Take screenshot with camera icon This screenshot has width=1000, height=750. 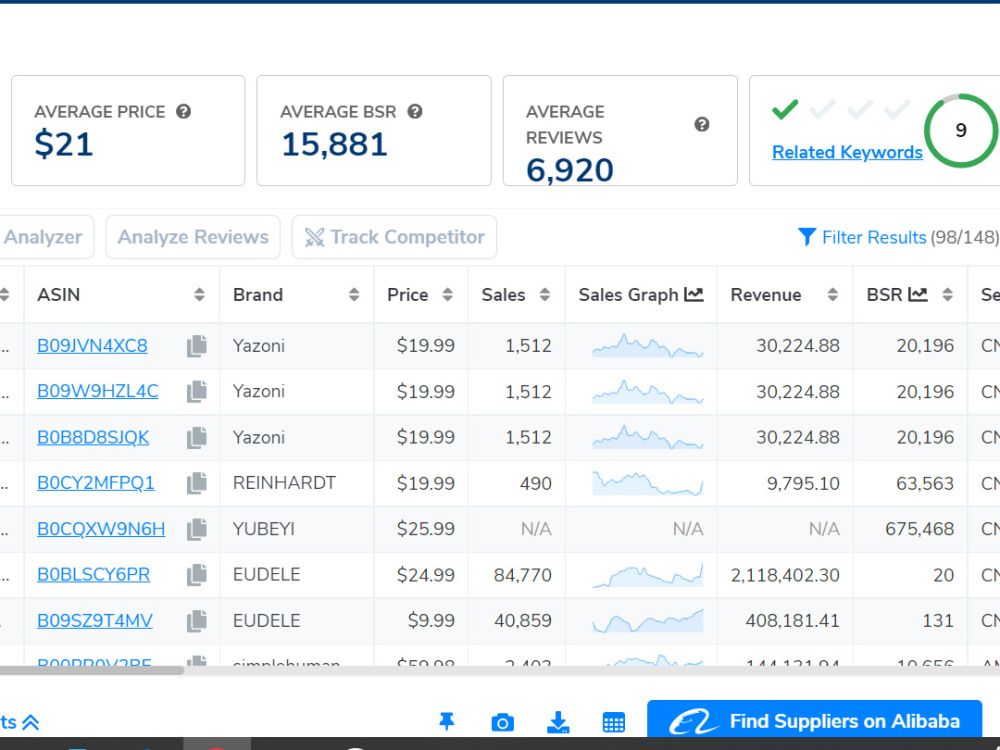(x=503, y=723)
